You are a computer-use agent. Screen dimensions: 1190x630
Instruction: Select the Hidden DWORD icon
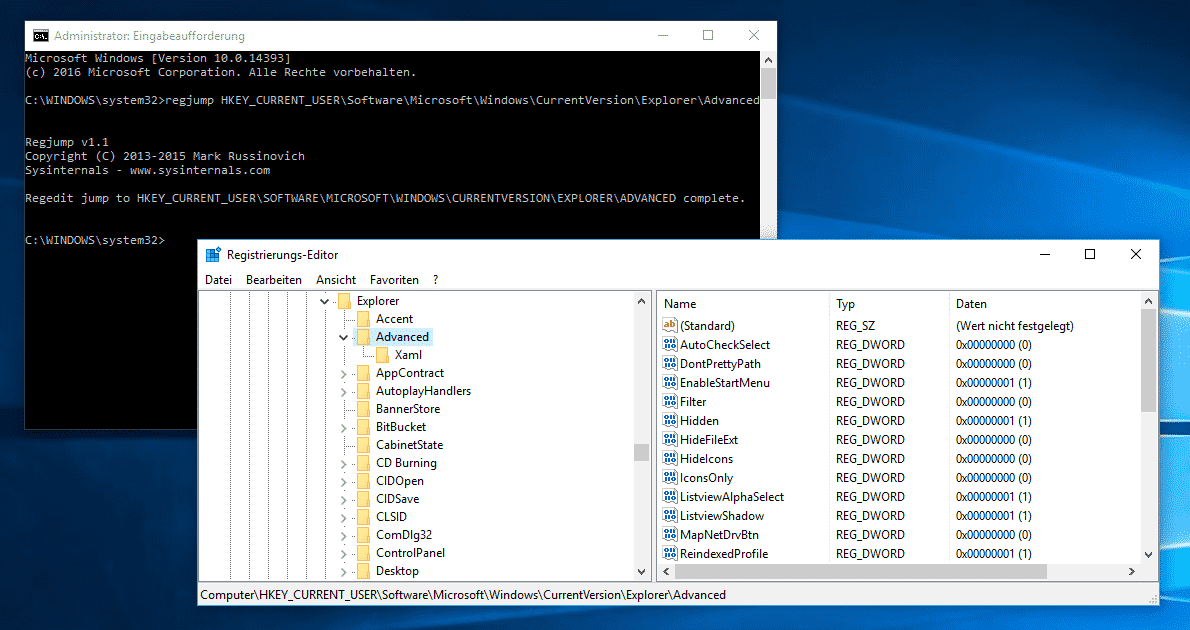click(669, 420)
